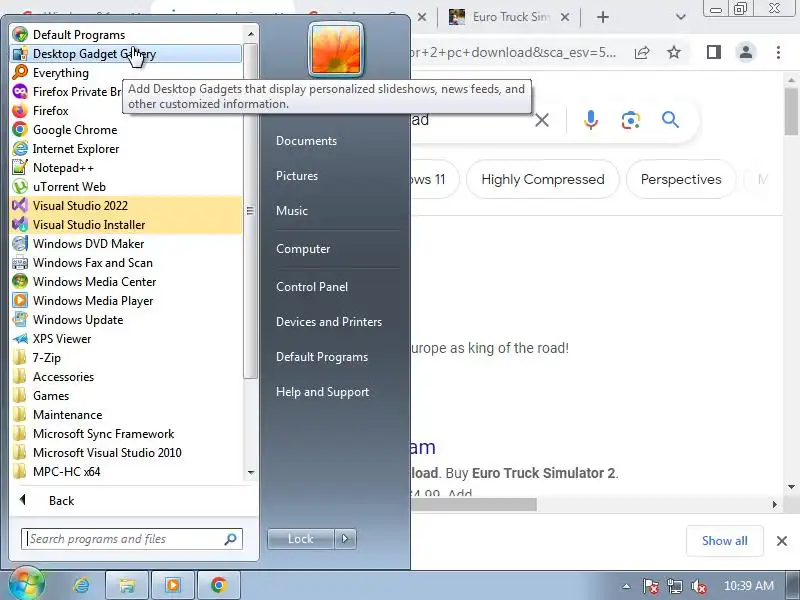800x600 pixels.
Task: Click the Windows Start orb
Action: click(26, 585)
